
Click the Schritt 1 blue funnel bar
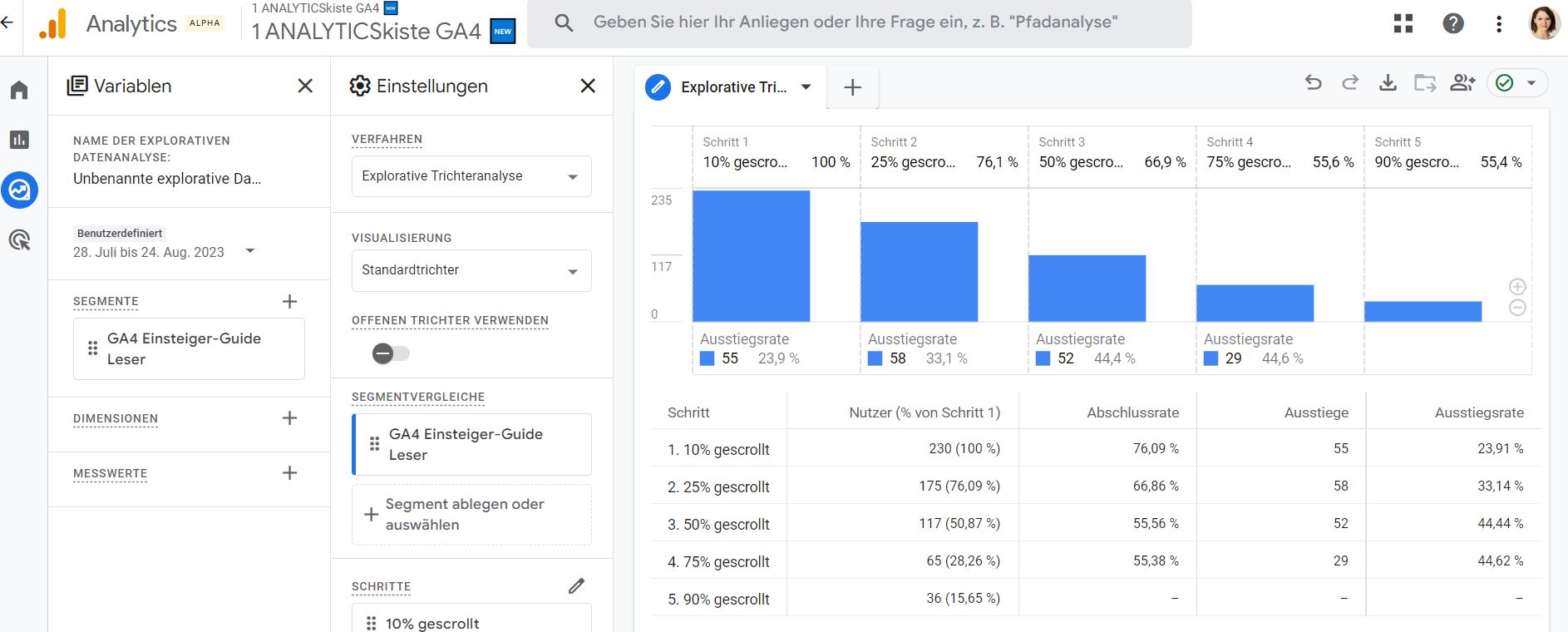751,256
